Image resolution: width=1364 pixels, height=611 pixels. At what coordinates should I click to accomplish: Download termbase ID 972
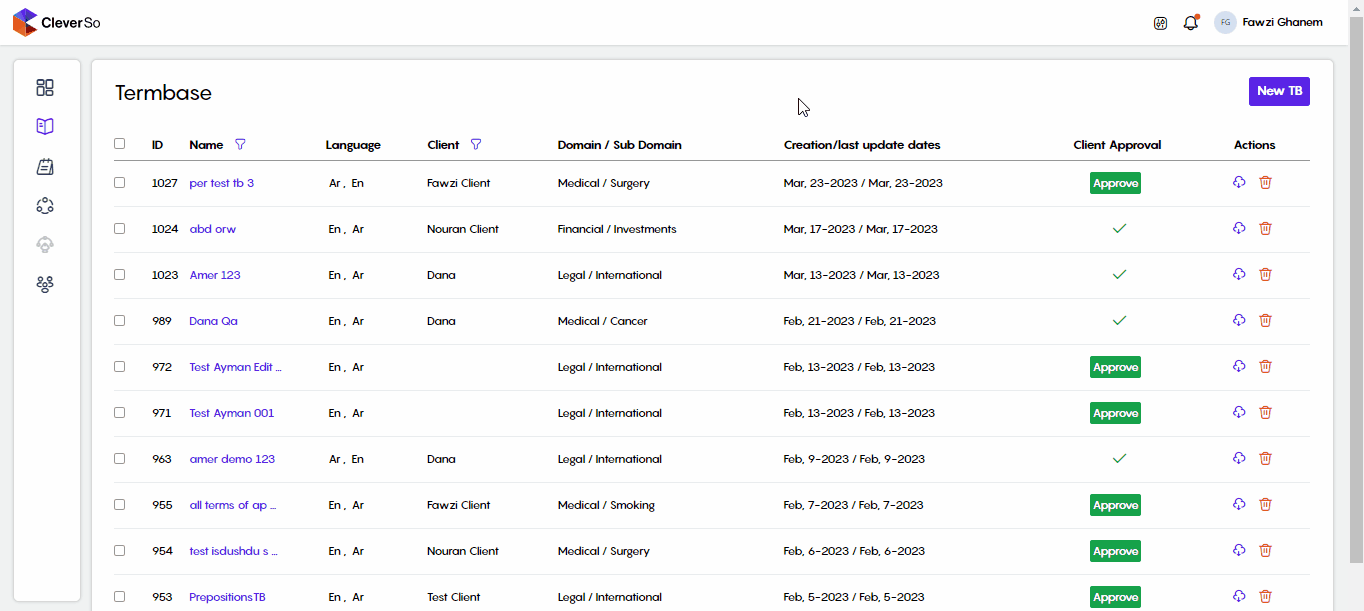pos(1239,366)
